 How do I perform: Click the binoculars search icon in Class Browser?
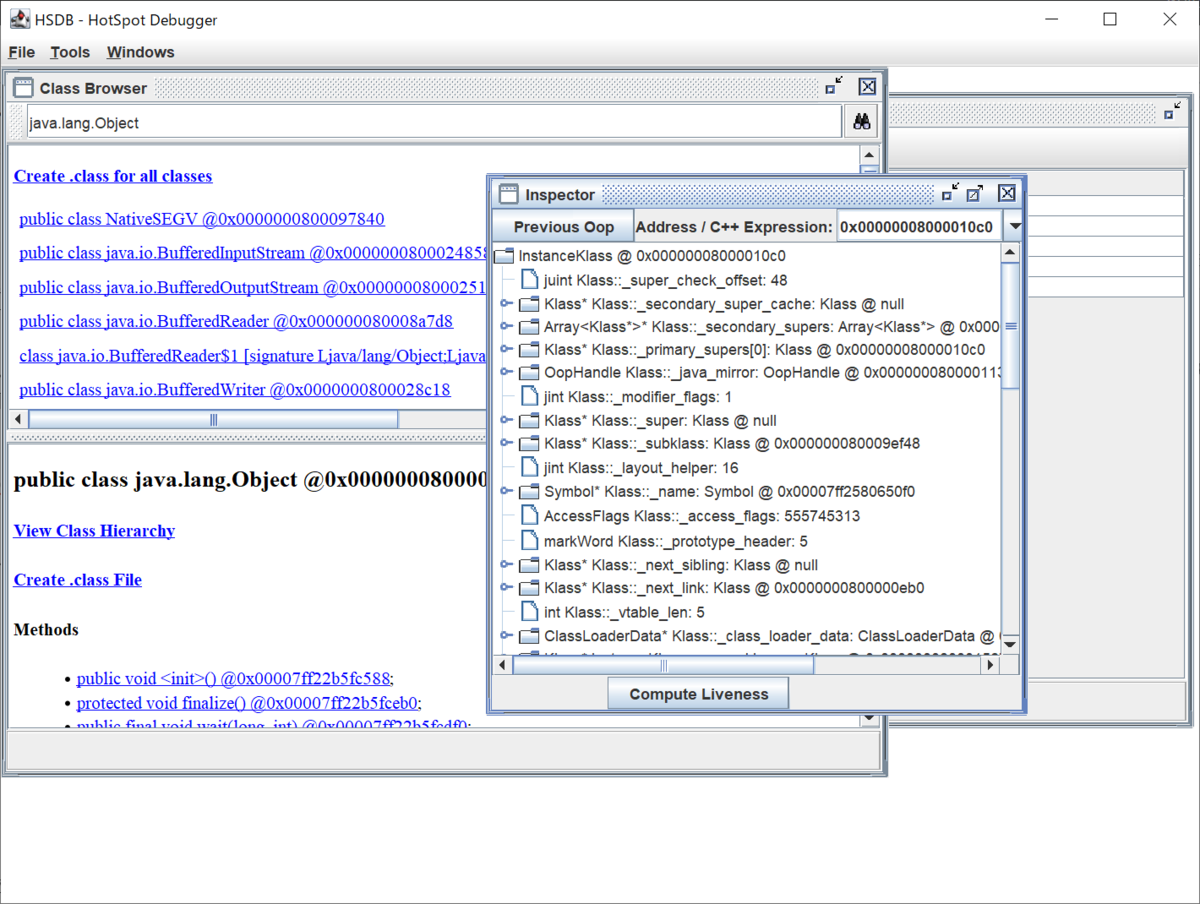(862, 122)
